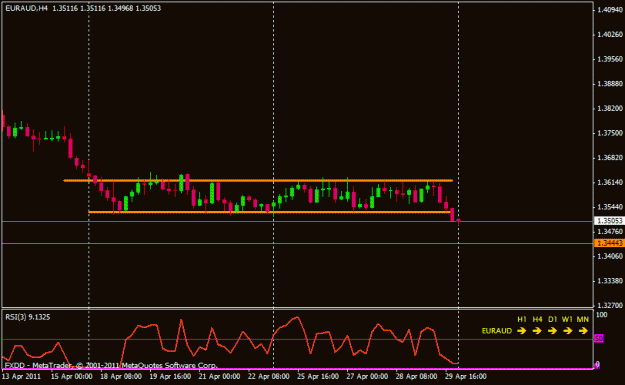Click the H4 trend arrow icon

pyautogui.click(x=537, y=331)
